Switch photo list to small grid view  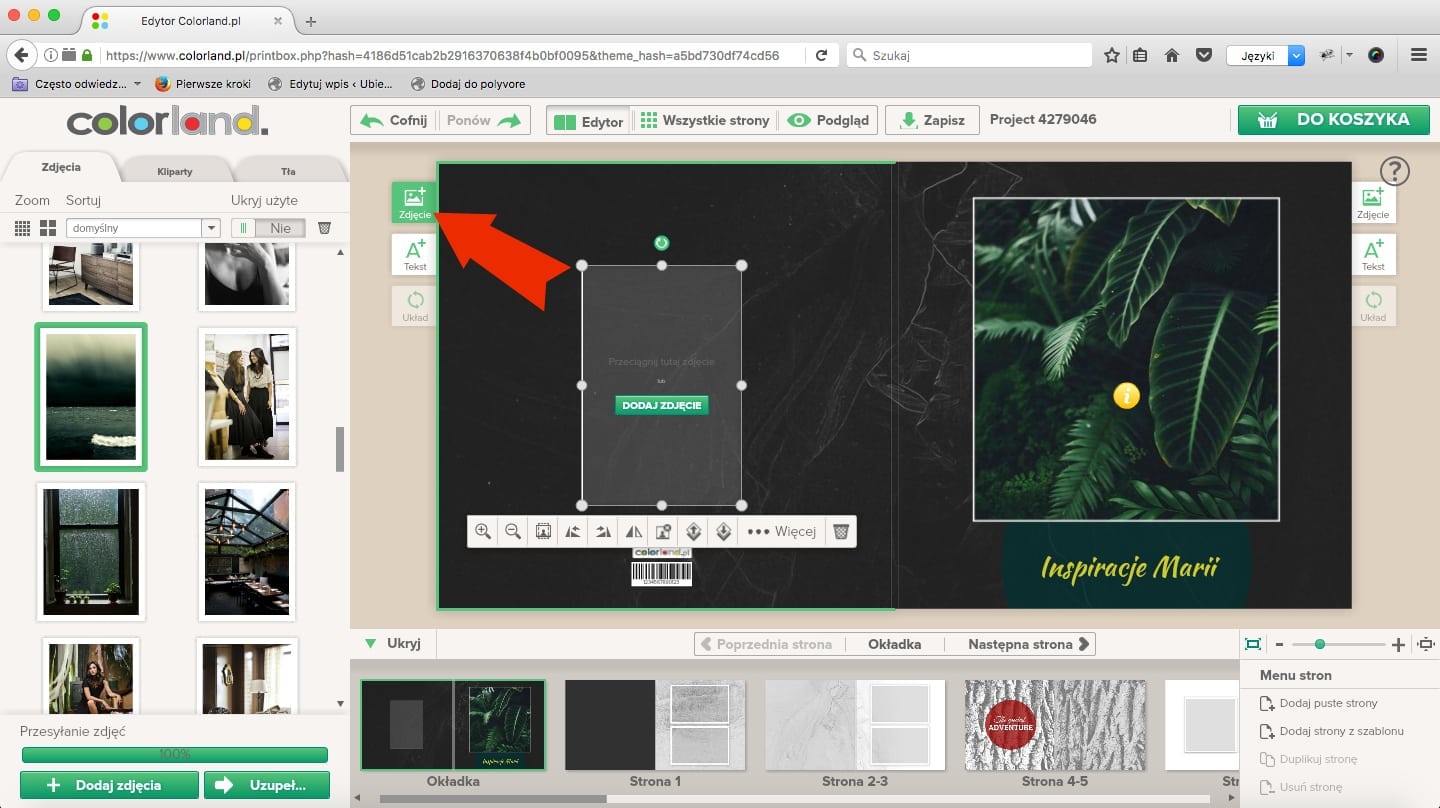tap(22, 228)
